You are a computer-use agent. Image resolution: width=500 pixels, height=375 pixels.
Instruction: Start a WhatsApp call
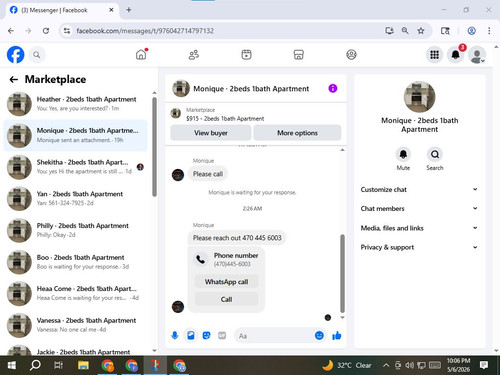tap(226, 282)
